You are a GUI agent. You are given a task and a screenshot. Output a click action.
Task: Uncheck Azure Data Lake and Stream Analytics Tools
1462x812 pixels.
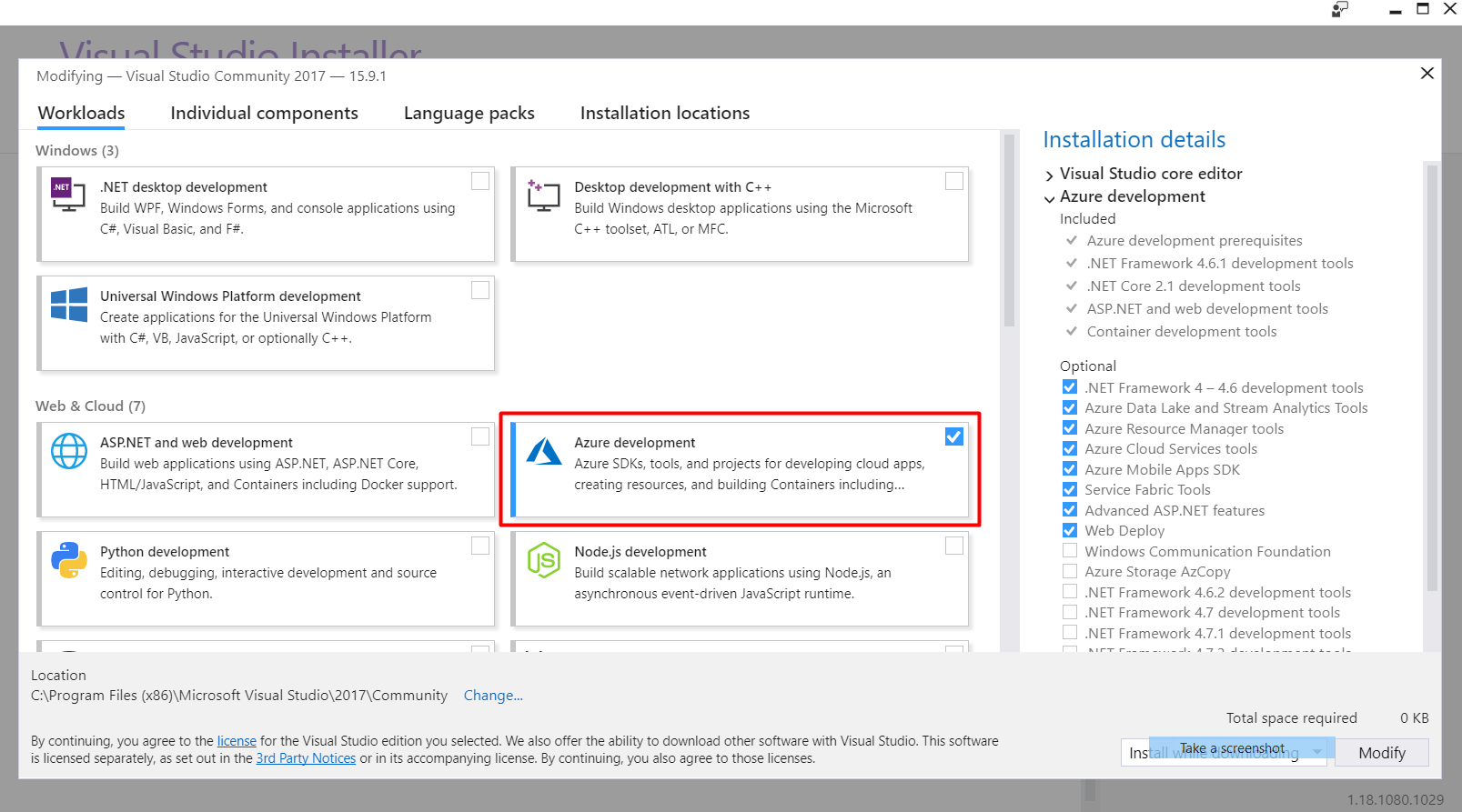pos(1070,407)
